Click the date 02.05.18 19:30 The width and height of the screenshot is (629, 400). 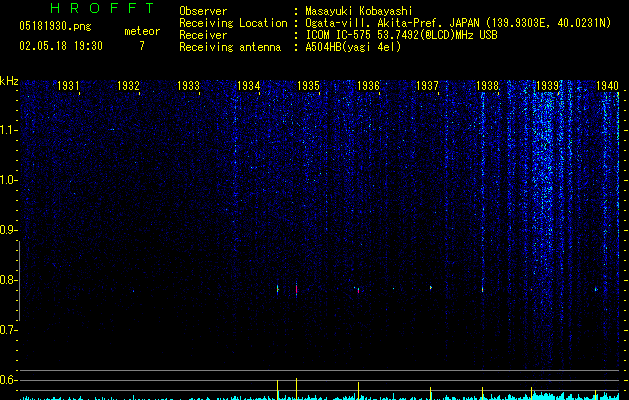tap(61, 46)
